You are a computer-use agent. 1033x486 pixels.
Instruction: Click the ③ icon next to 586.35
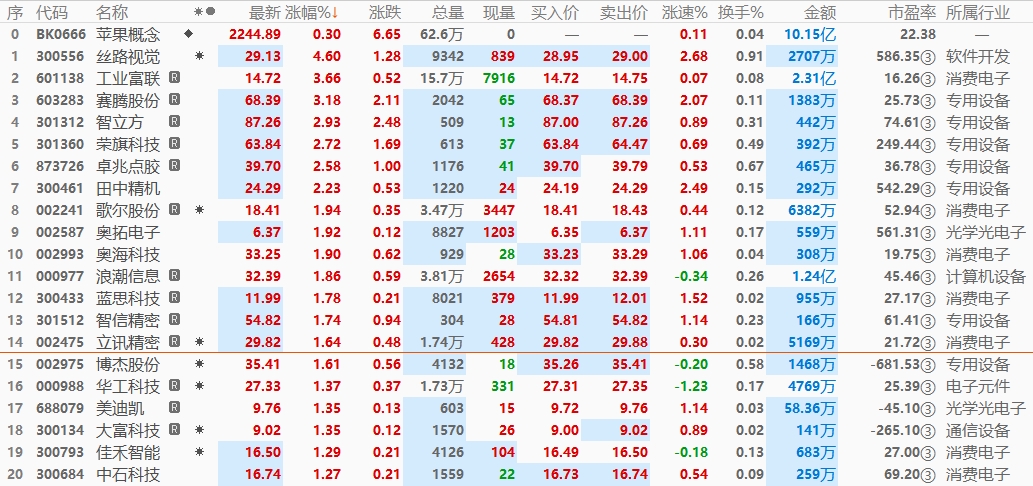pos(928,57)
